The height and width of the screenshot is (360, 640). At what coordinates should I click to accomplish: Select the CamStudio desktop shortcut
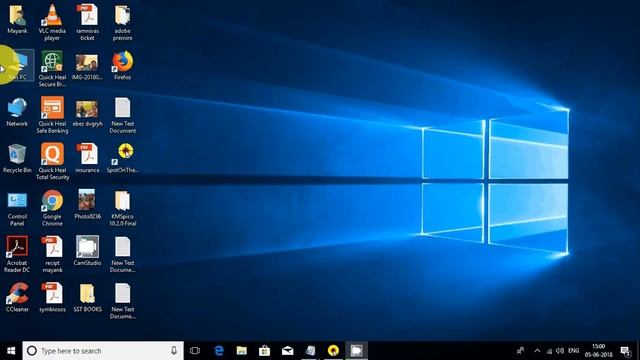coord(87,251)
